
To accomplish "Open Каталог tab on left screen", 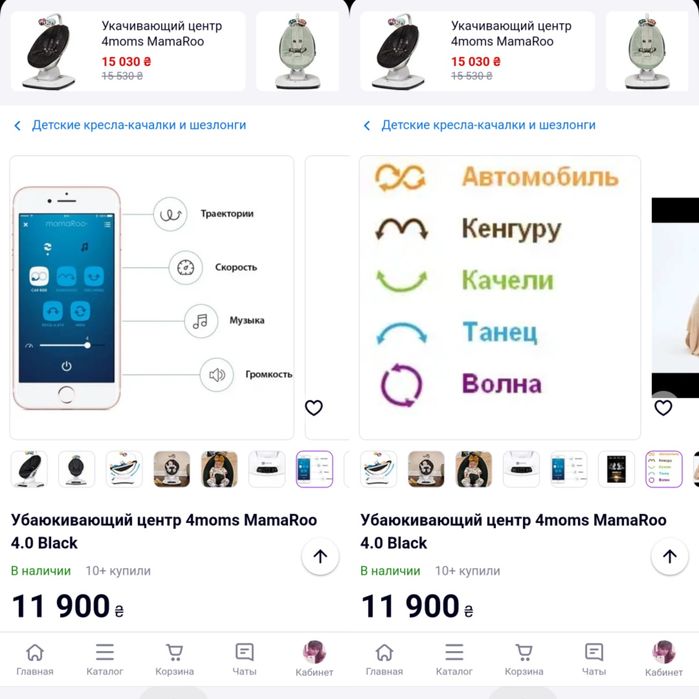I will coord(105,660).
